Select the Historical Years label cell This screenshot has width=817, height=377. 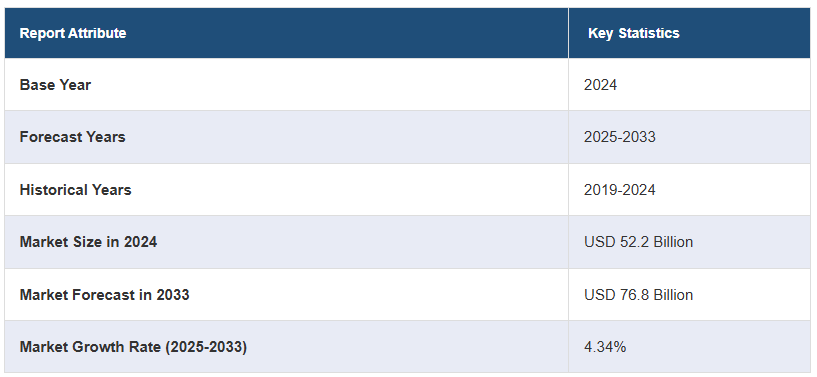click(287, 190)
